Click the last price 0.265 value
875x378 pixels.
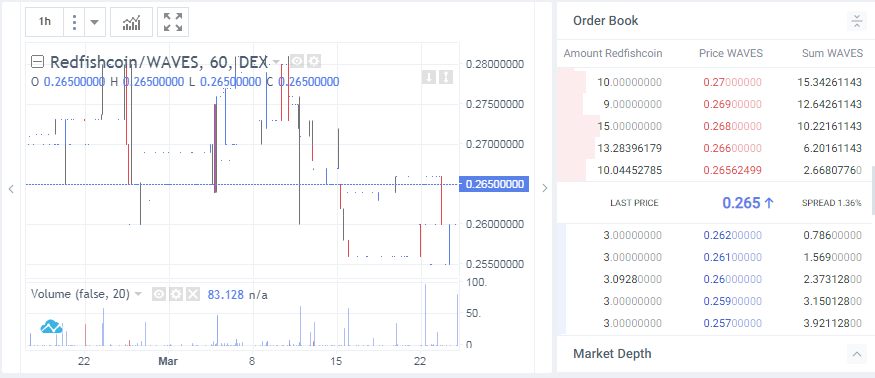(x=741, y=203)
